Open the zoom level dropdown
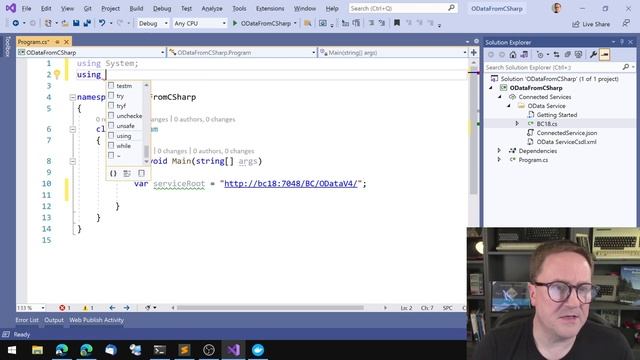 click(x=43, y=308)
